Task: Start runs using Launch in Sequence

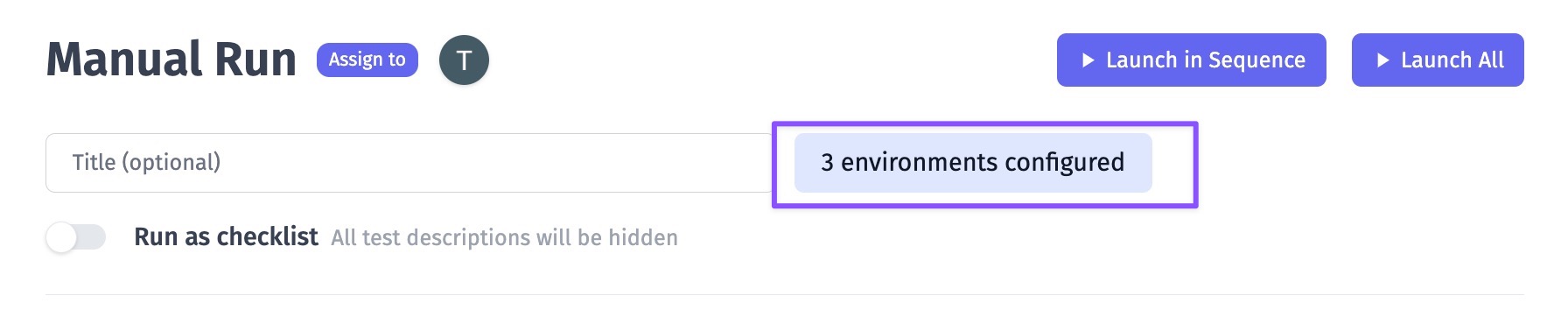Action: click(1192, 60)
